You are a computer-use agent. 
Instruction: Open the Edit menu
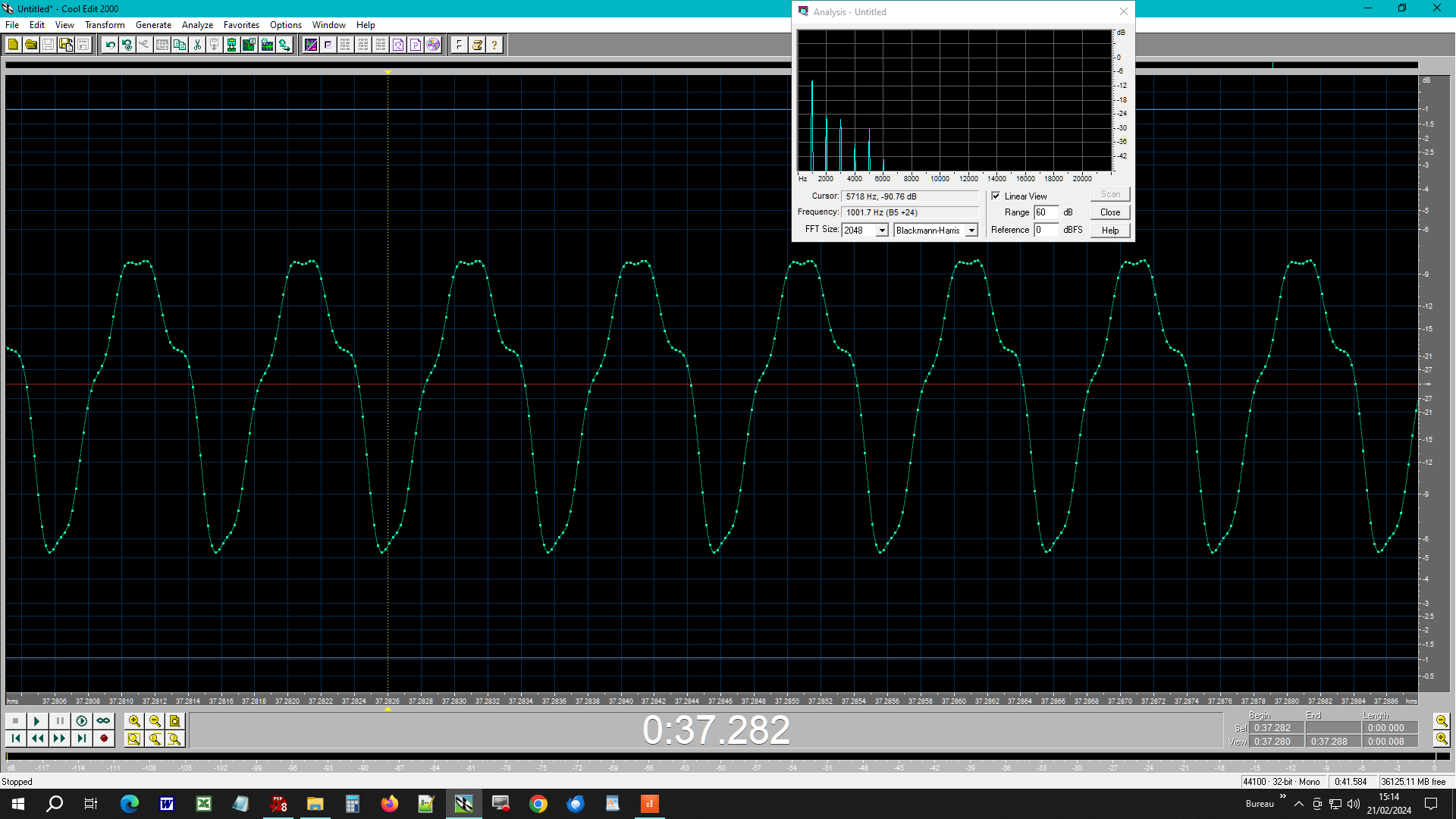[x=36, y=25]
